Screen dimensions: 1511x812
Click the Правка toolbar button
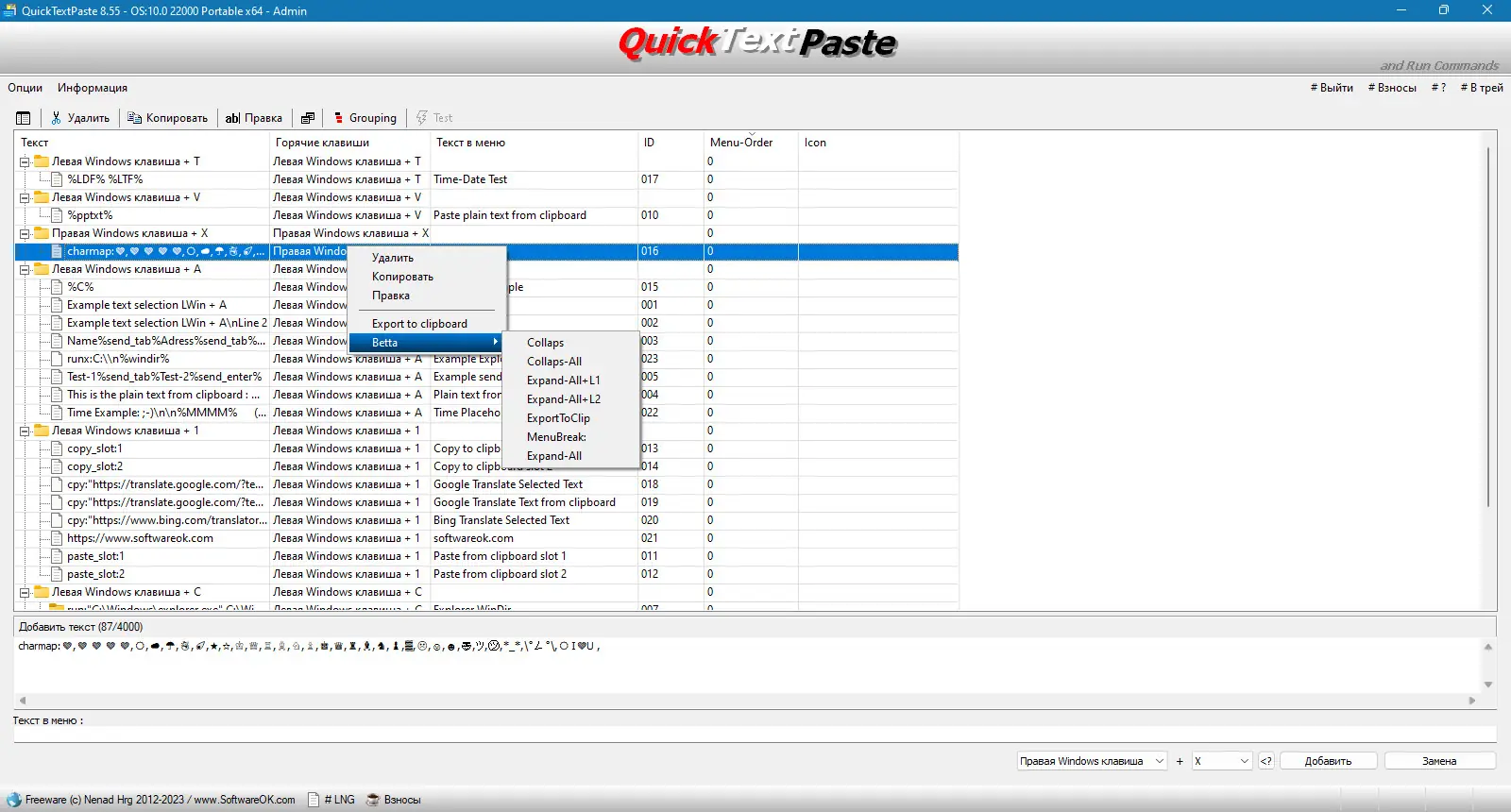[x=254, y=118]
